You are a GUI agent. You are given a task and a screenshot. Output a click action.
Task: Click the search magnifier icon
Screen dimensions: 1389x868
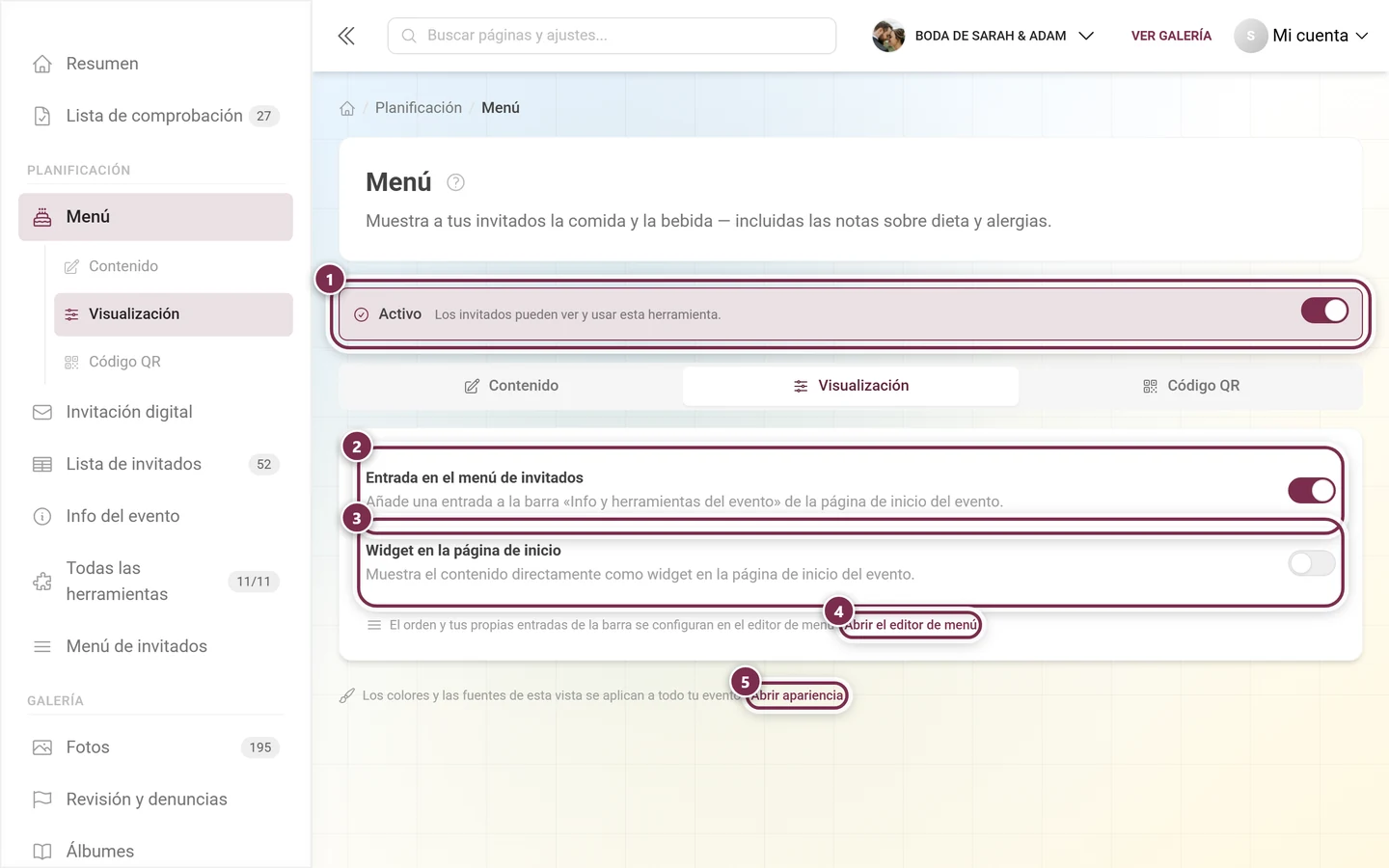click(409, 36)
